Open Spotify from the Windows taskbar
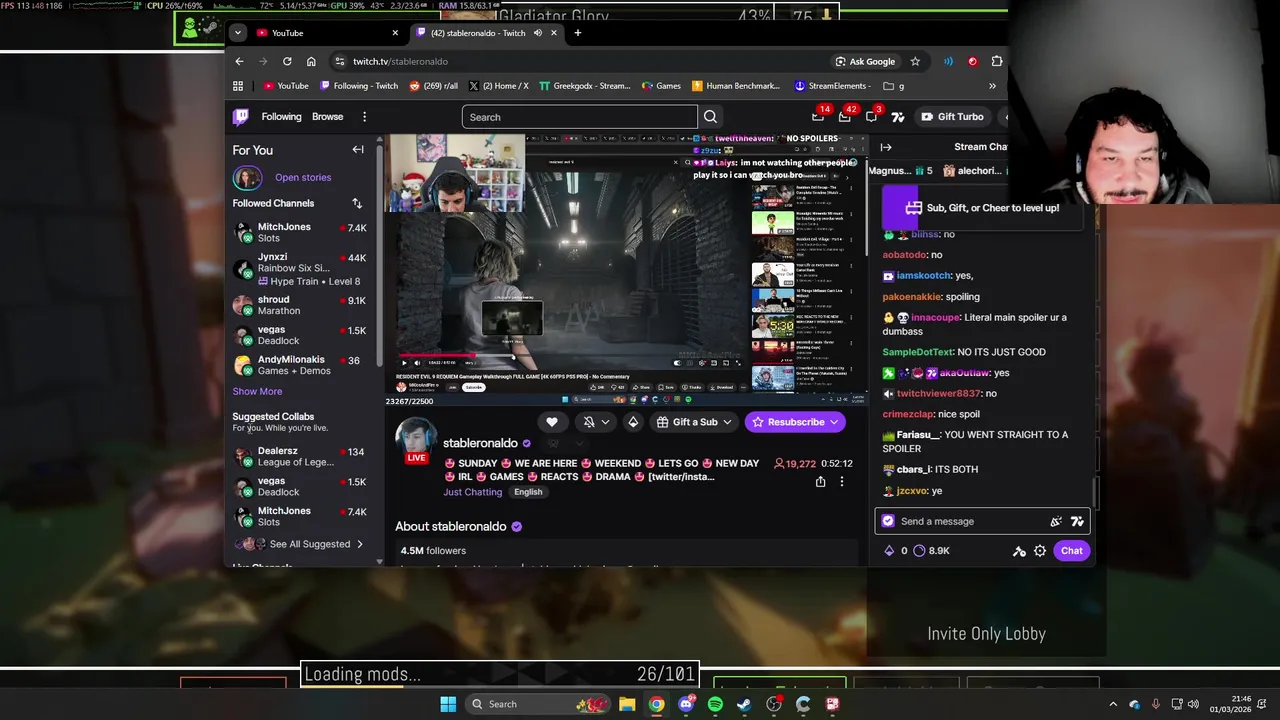Viewport: 1280px width, 720px height. point(715,704)
